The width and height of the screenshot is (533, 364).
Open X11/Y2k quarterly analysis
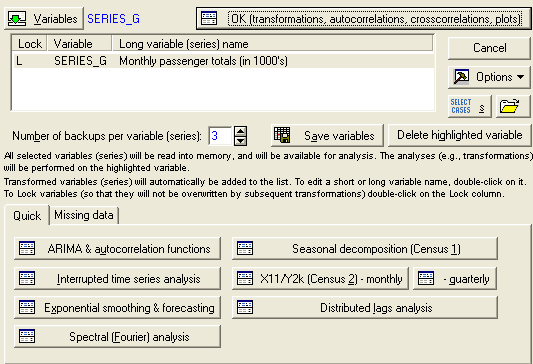click(x=455, y=278)
